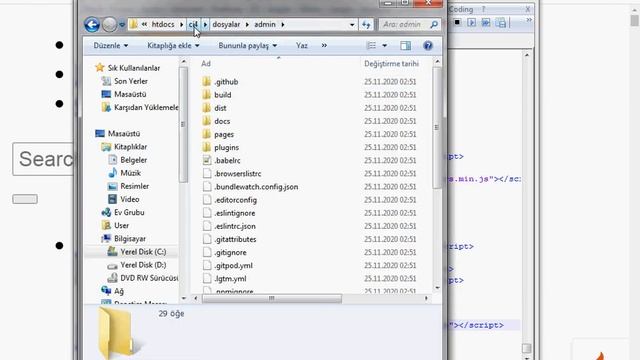Select the .browserslistrc file
Screen dimensions: 640x360
click(x=238, y=173)
